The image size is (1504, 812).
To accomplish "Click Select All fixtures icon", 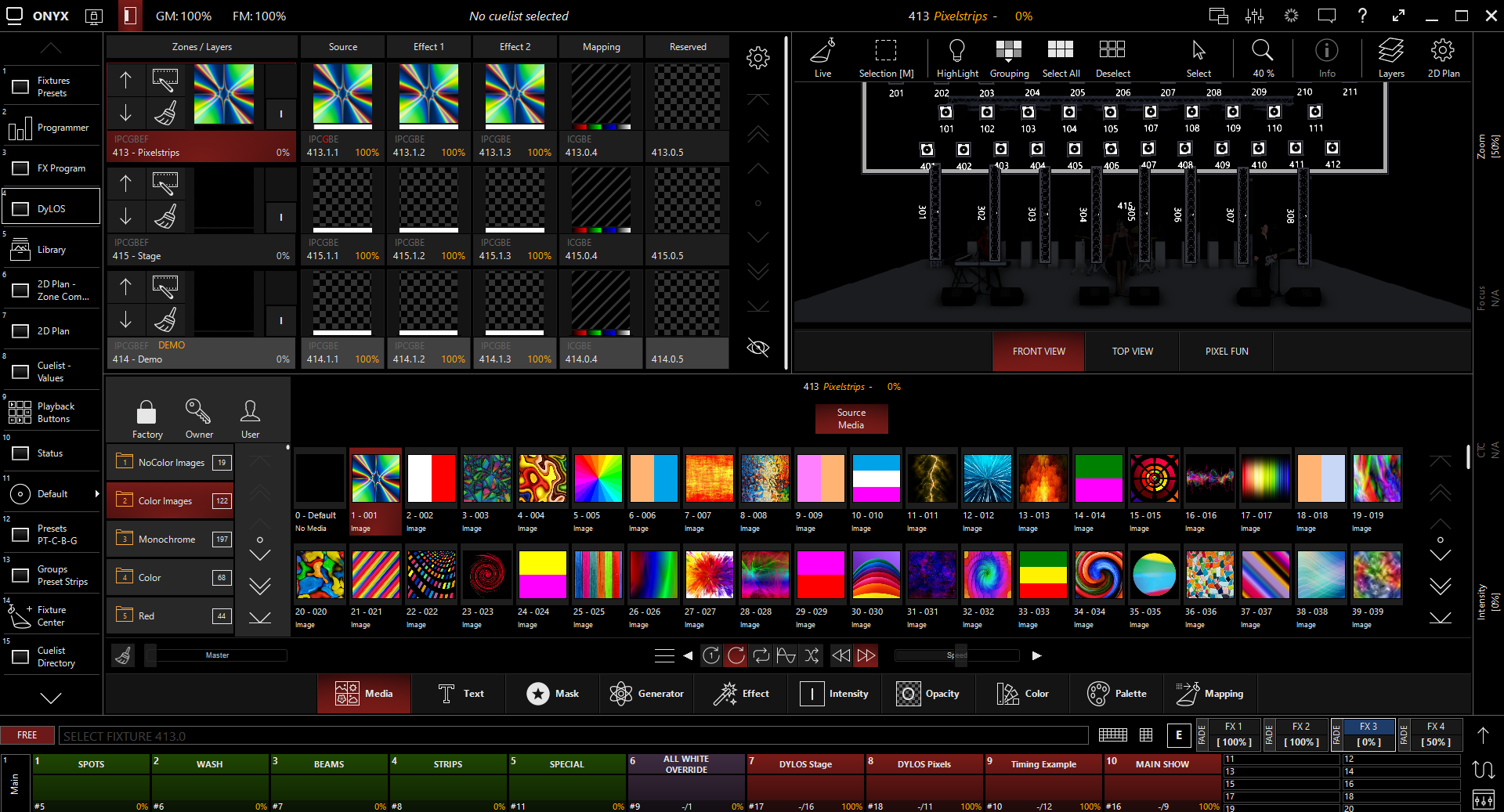I will [1060, 52].
